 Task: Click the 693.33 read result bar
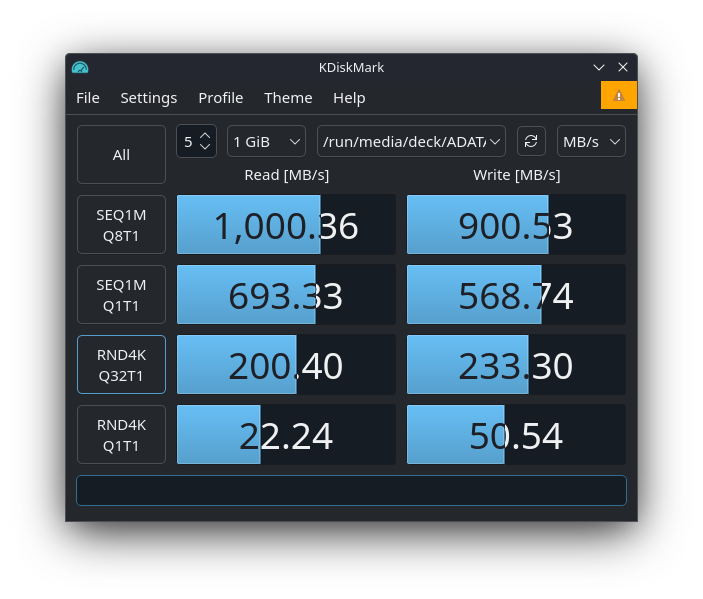286,295
